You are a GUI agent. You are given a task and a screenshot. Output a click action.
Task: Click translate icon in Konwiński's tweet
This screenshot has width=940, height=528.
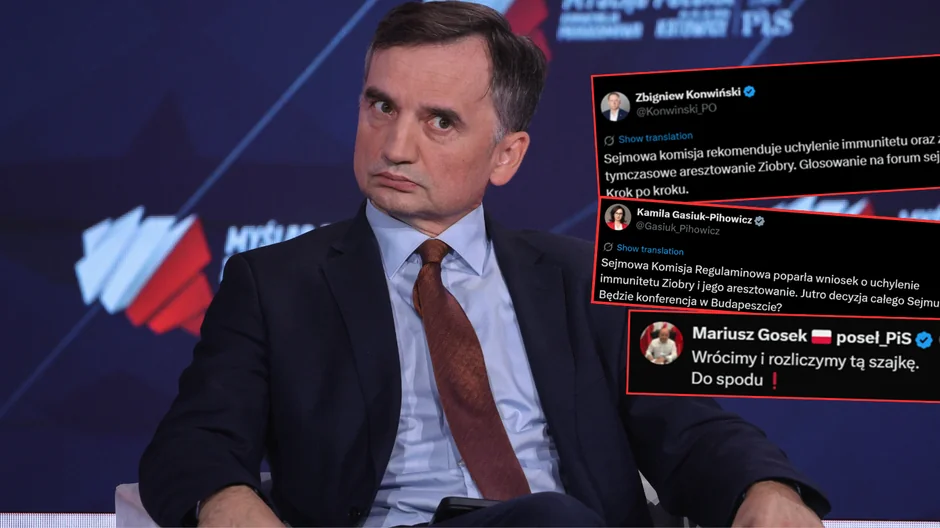coord(609,140)
